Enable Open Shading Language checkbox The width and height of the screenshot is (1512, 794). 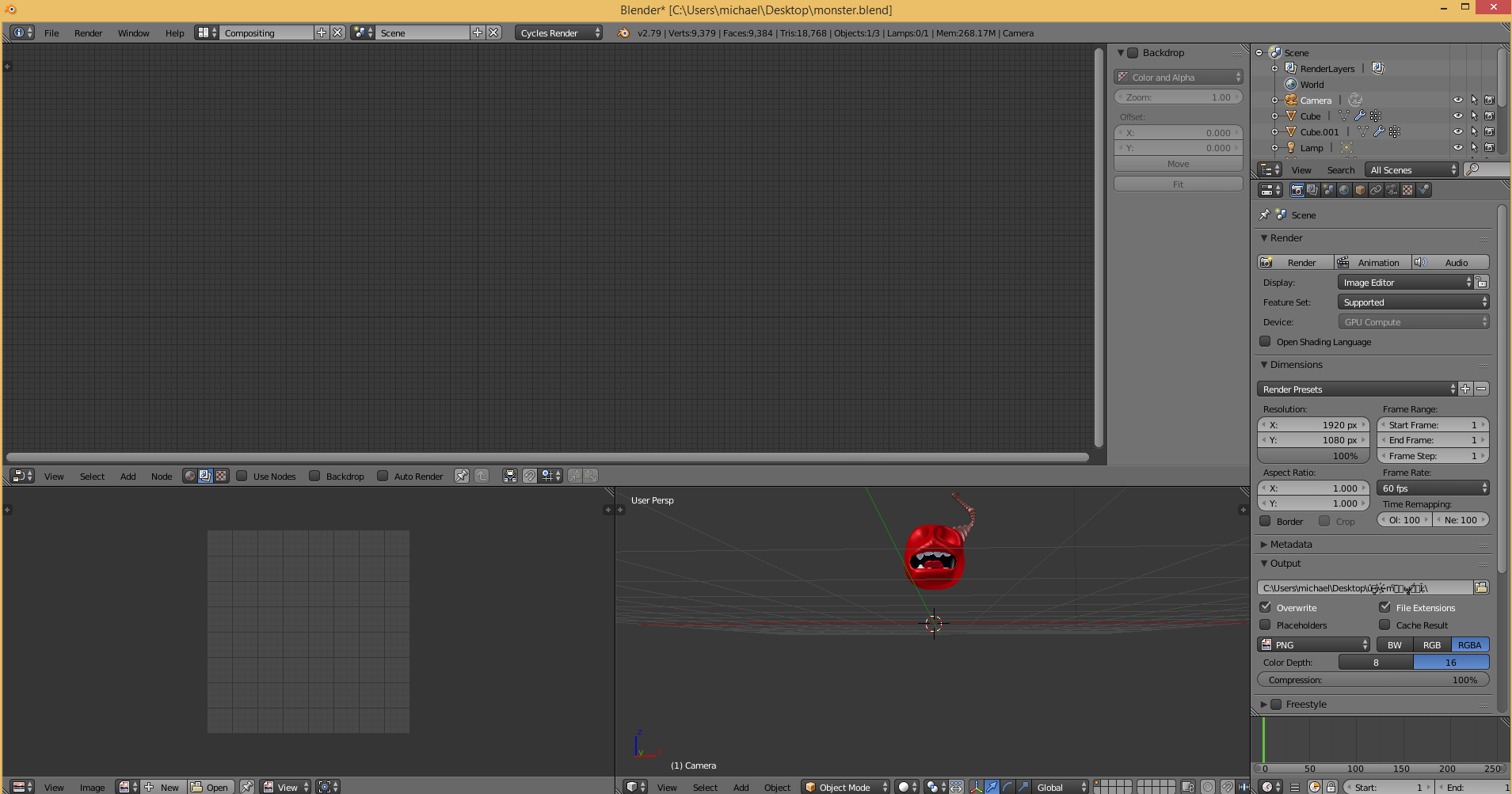pos(1265,341)
